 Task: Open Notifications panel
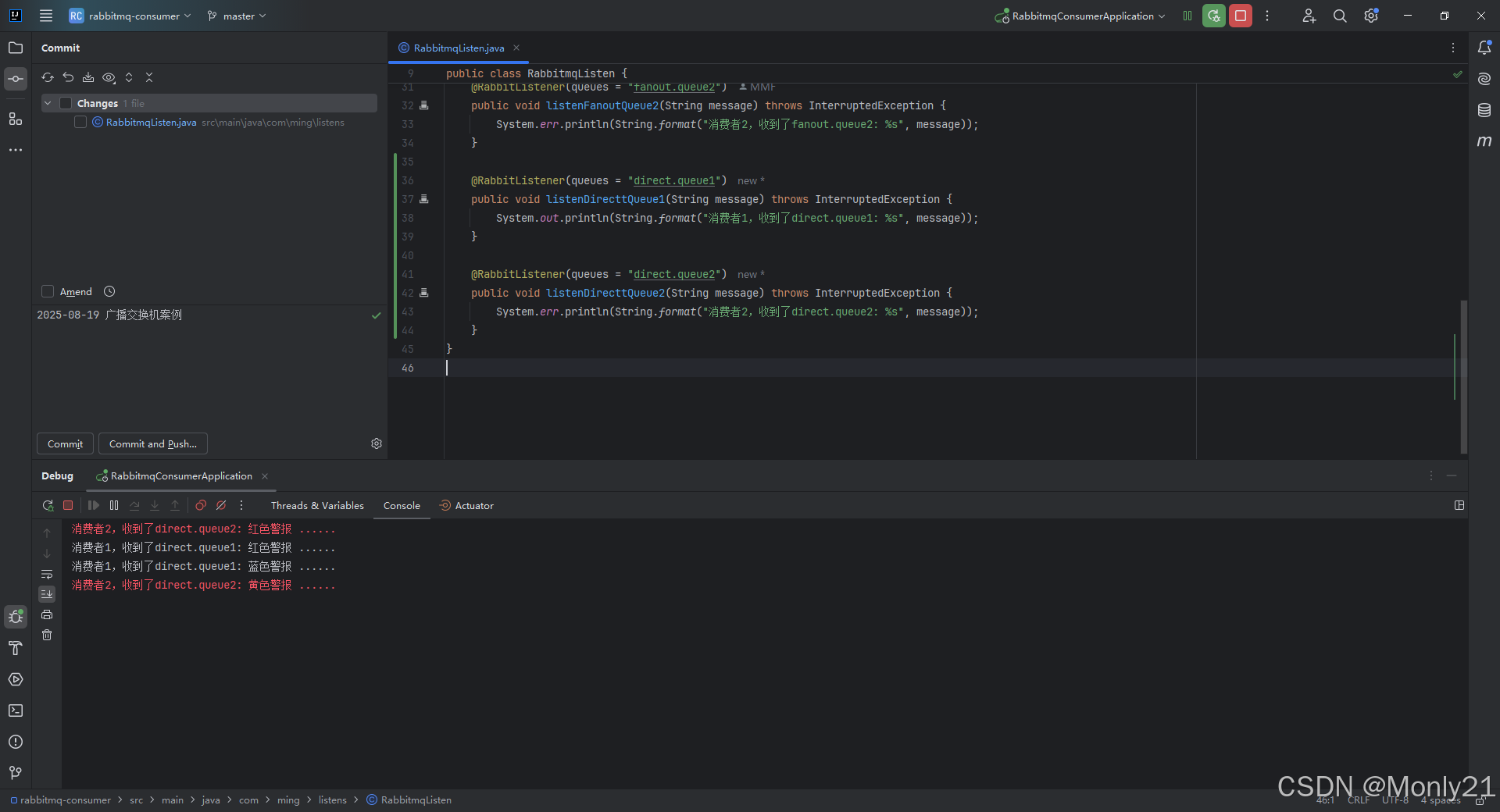click(1484, 48)
